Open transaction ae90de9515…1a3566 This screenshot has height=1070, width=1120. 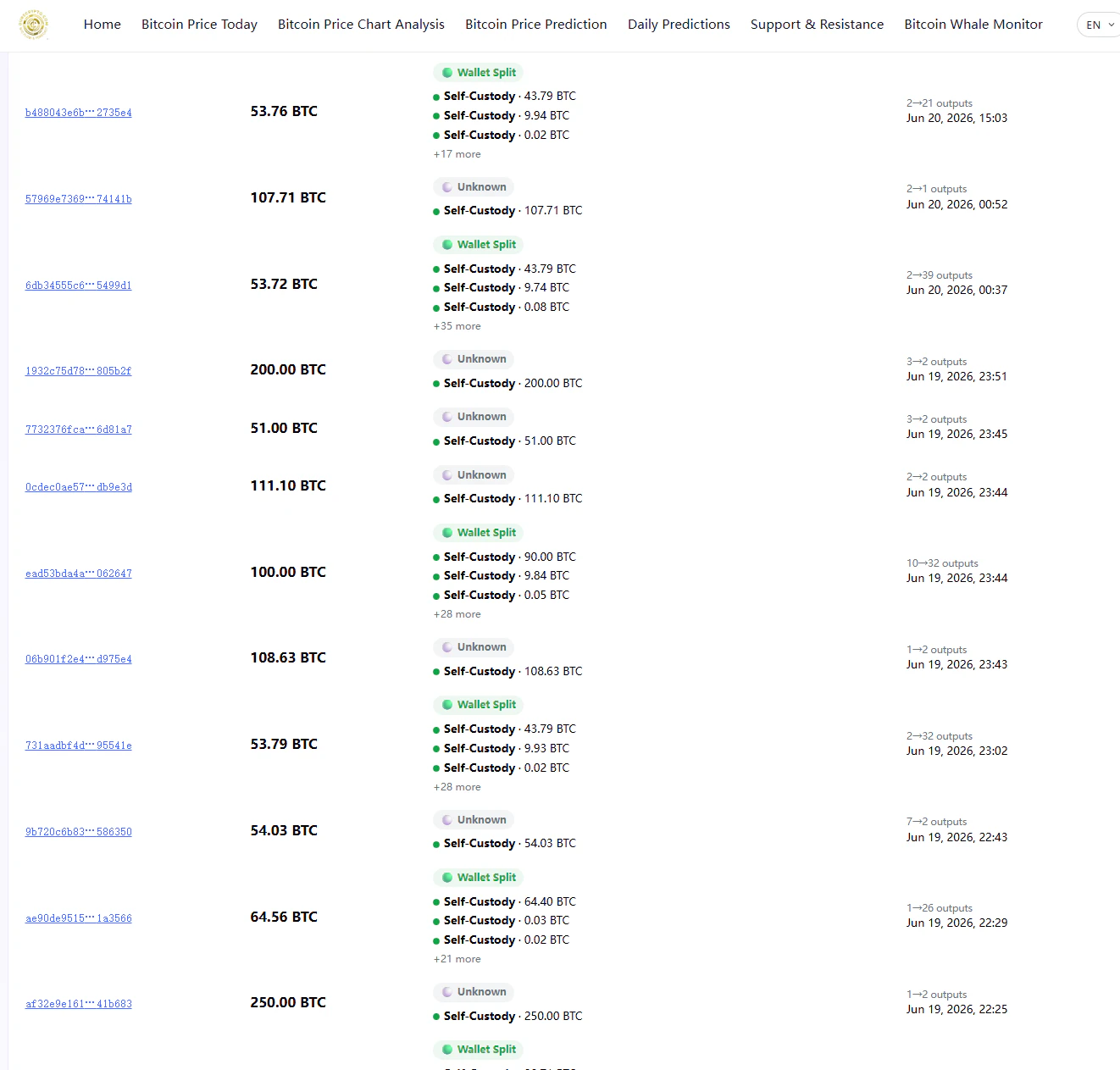coord(79,918)
